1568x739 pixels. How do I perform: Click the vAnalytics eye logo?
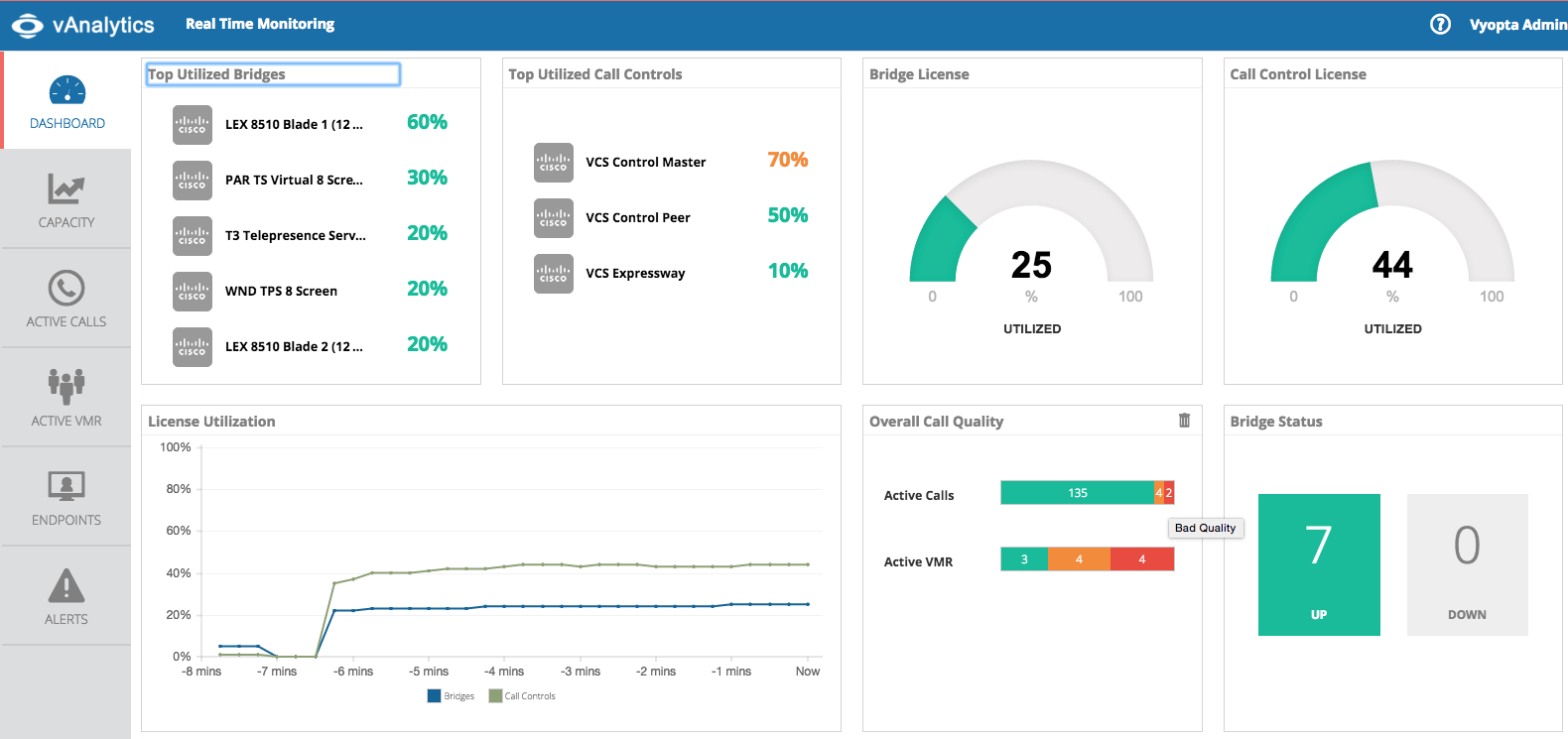coord(28,25)
